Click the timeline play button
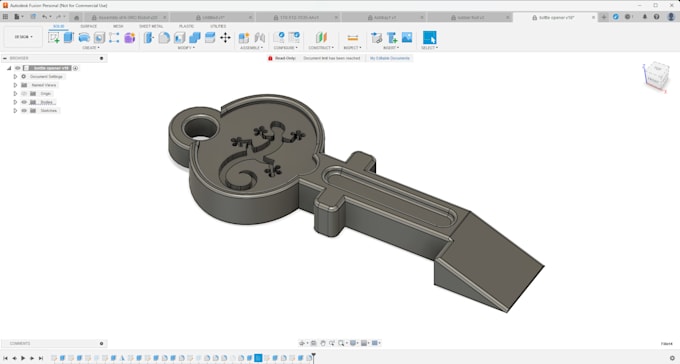 tap(23, 358)
